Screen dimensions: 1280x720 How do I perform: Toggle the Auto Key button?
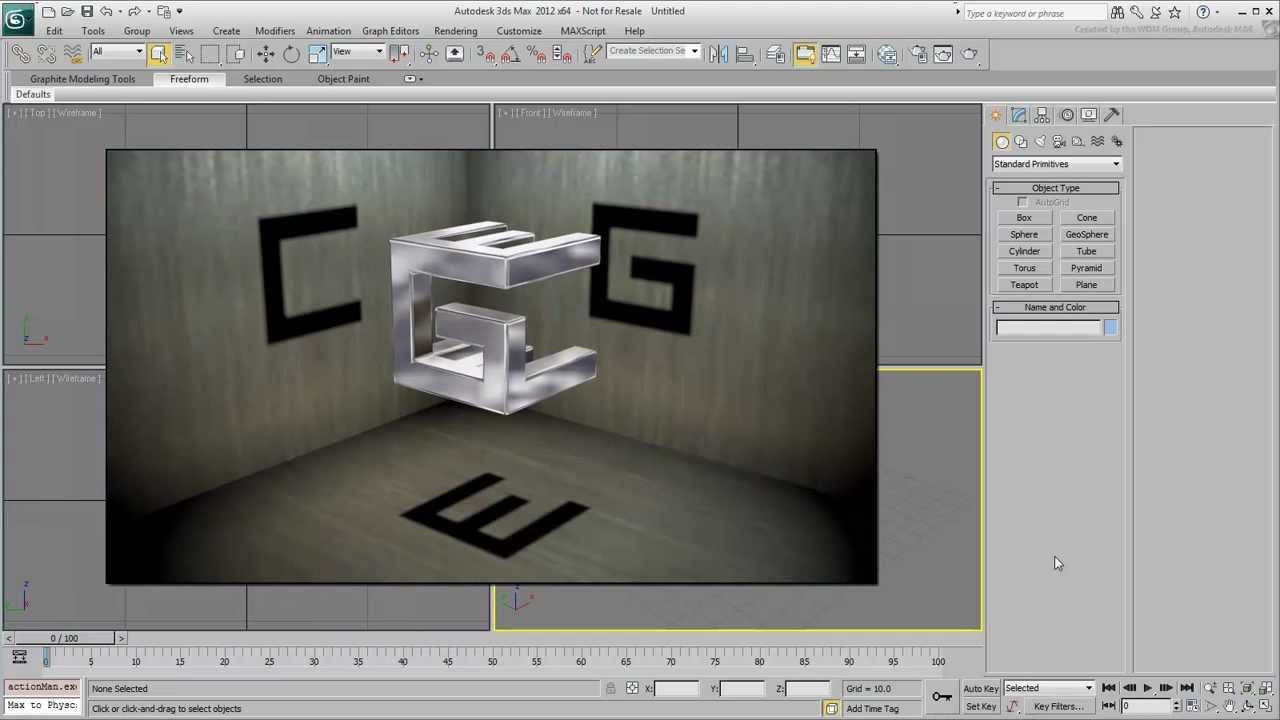[x=981, y=688]
